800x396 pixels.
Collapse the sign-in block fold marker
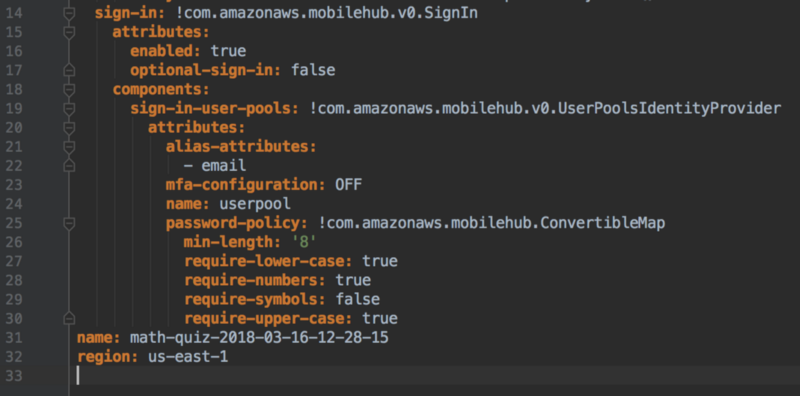click(69, 14)
